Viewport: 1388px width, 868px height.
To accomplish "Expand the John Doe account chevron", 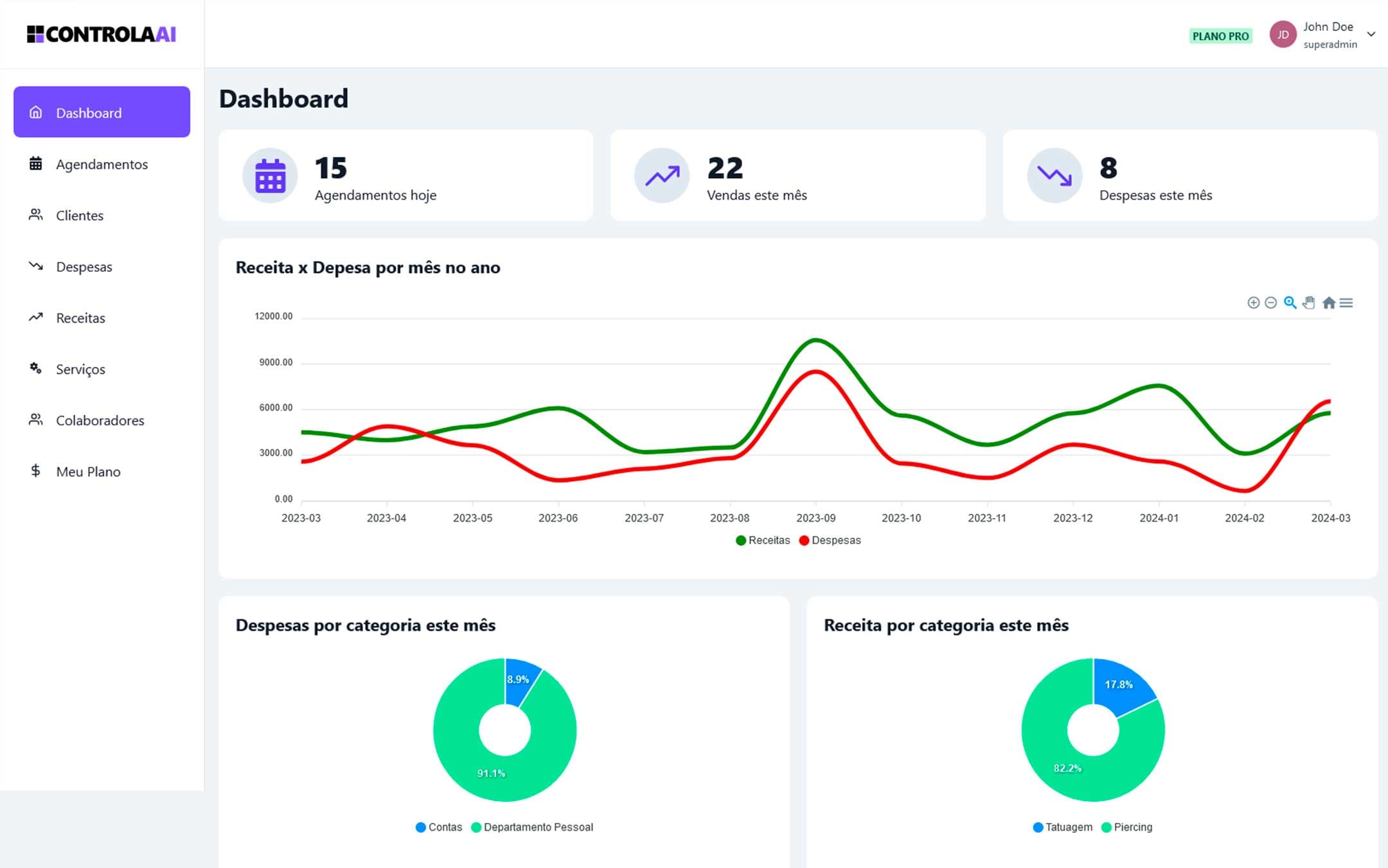I will (1371, 35).
